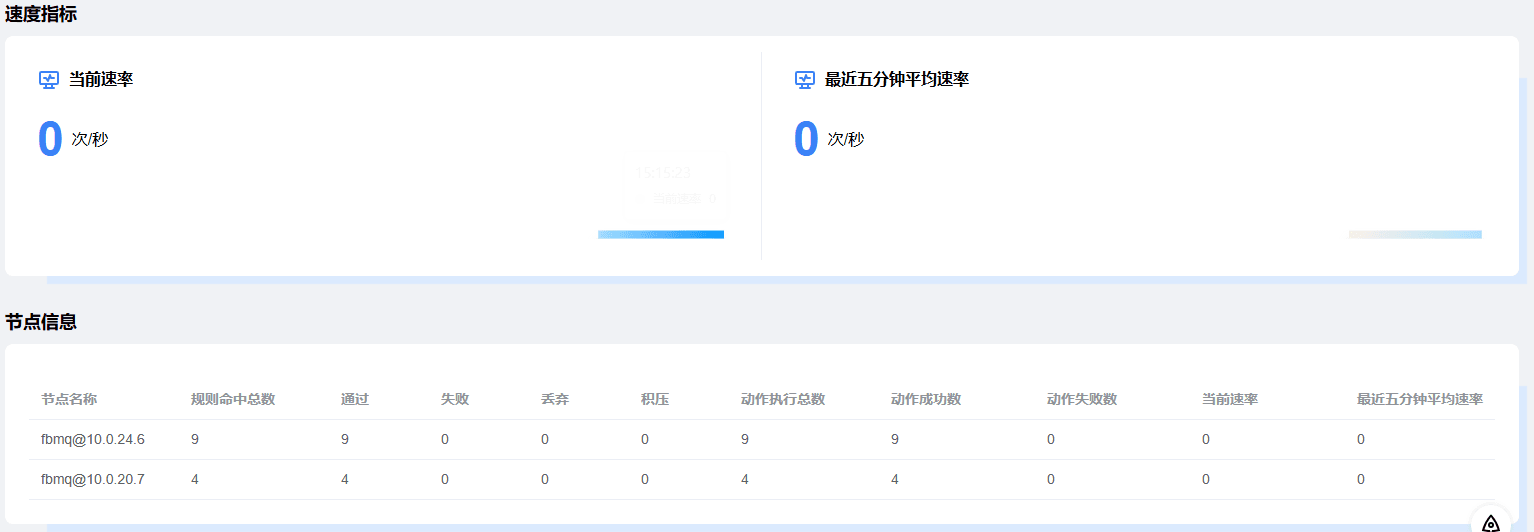Screen dimensions: 1534x532
Task: Click 失败 value 0 for fbmq@10.0.24.6
Action: (445, 439)
